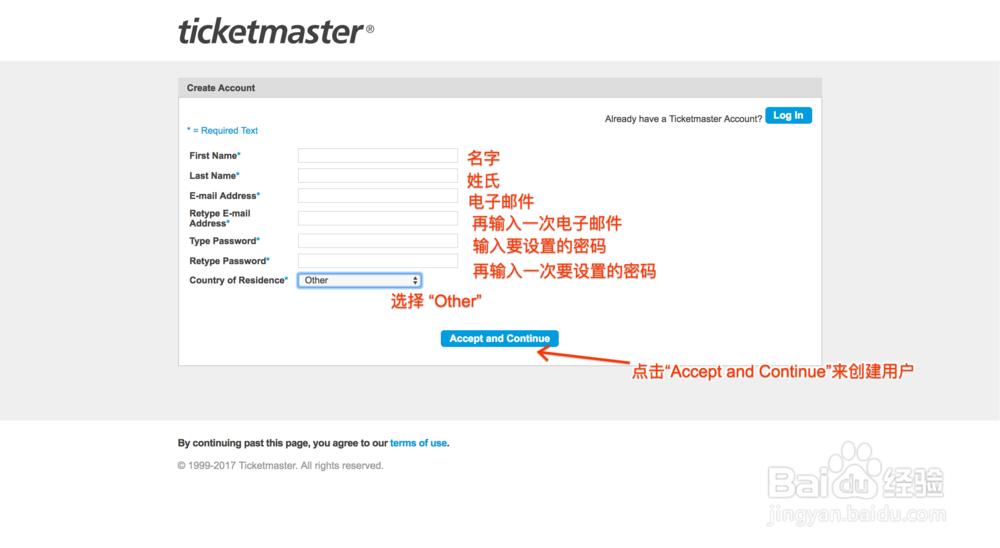Click the "Retype E-mail Address" label

(220, 218)
